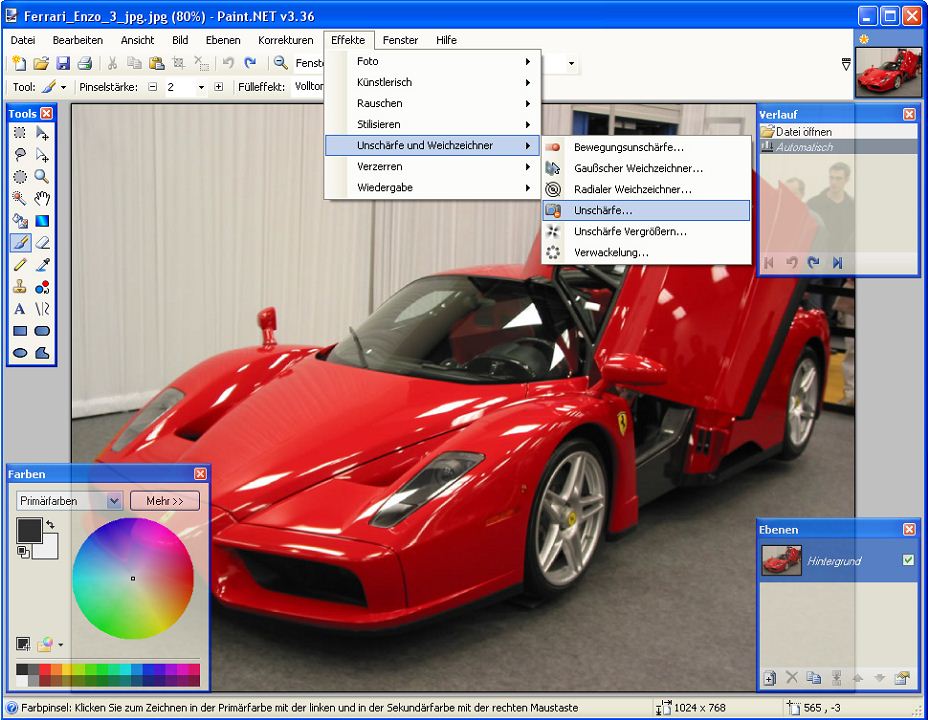Screen dimensions: 928x720
Task: Click the Print toolbar icon
Action: click(x=85, y=63)
